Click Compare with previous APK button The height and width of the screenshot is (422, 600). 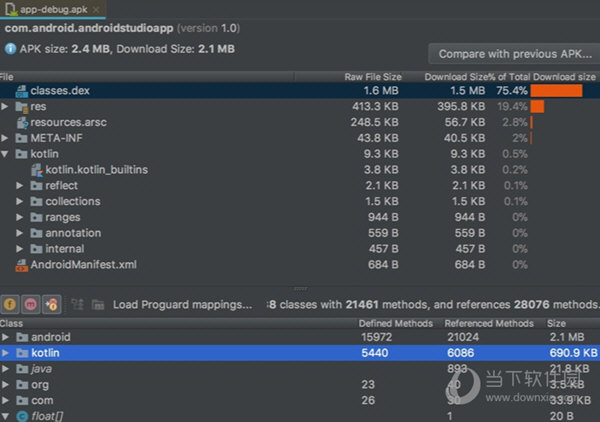pos(515,54)
